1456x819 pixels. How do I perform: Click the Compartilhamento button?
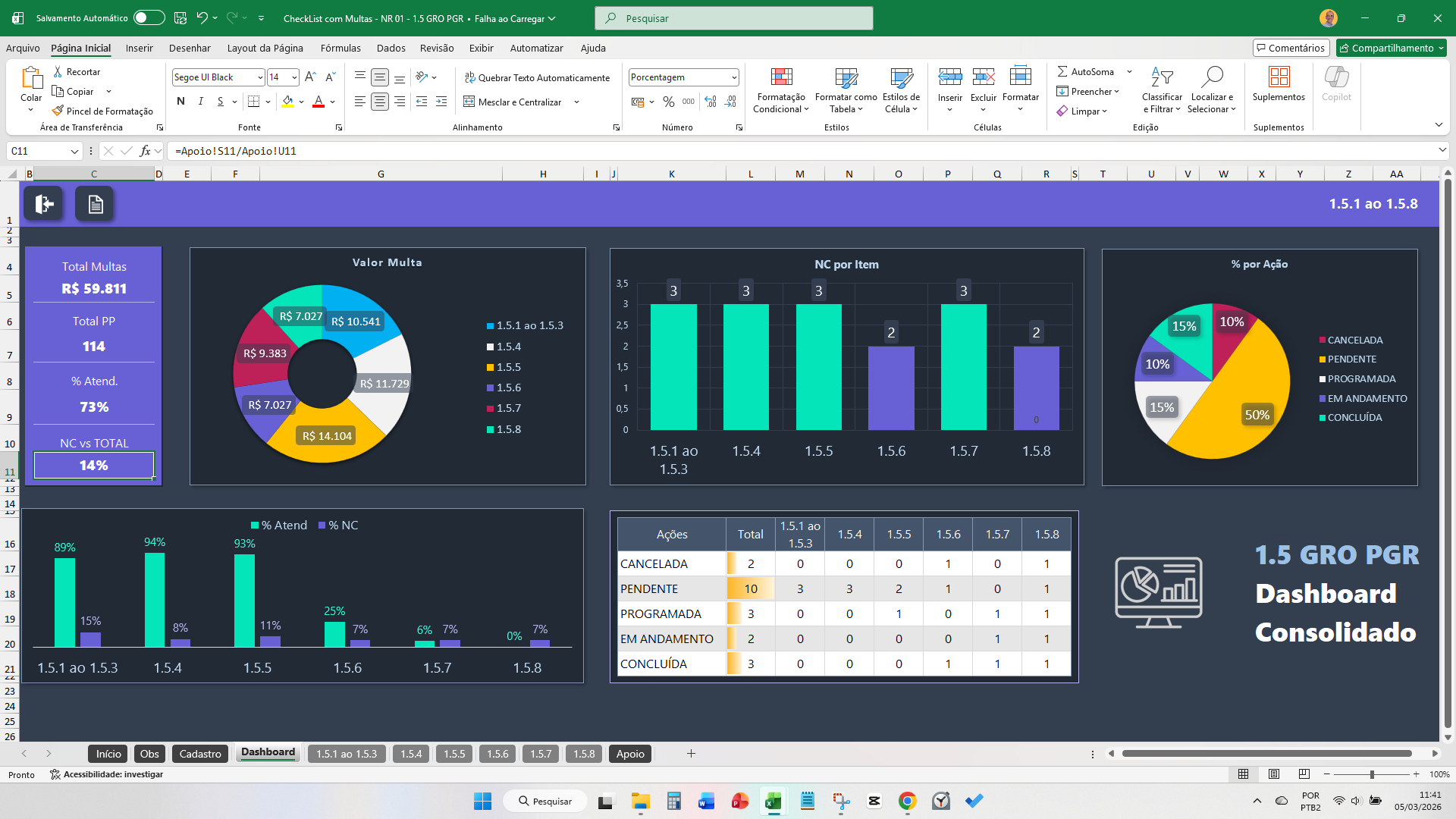pos(1392,48)
